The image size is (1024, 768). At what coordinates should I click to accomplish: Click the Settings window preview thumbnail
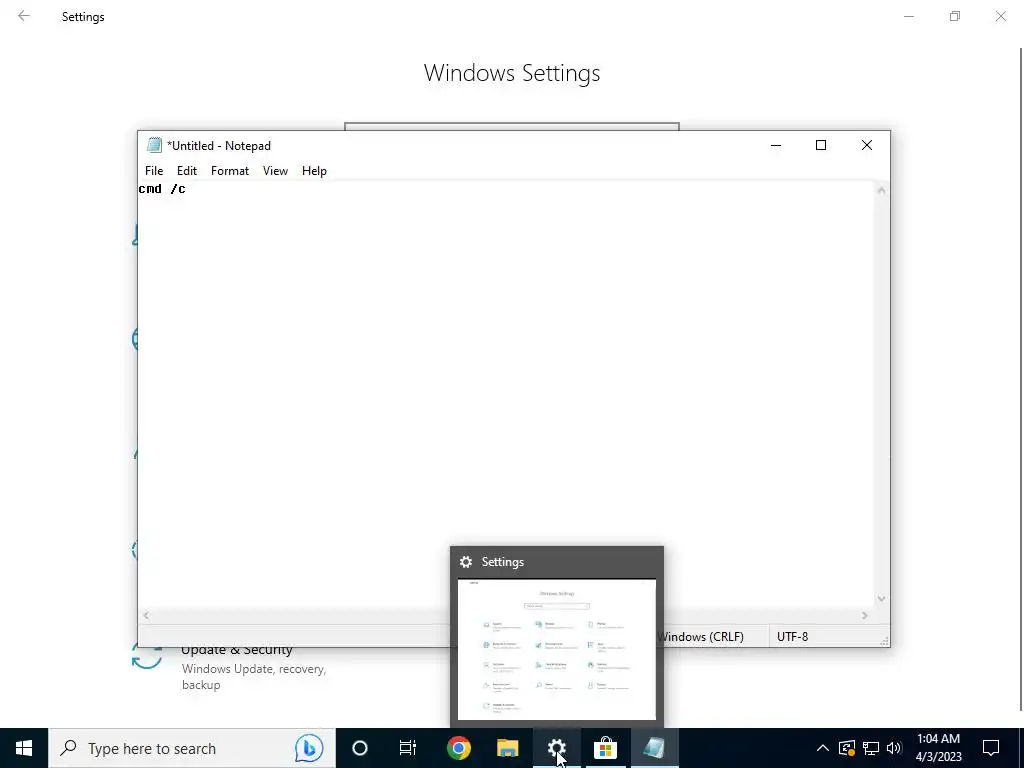[556, 649]
